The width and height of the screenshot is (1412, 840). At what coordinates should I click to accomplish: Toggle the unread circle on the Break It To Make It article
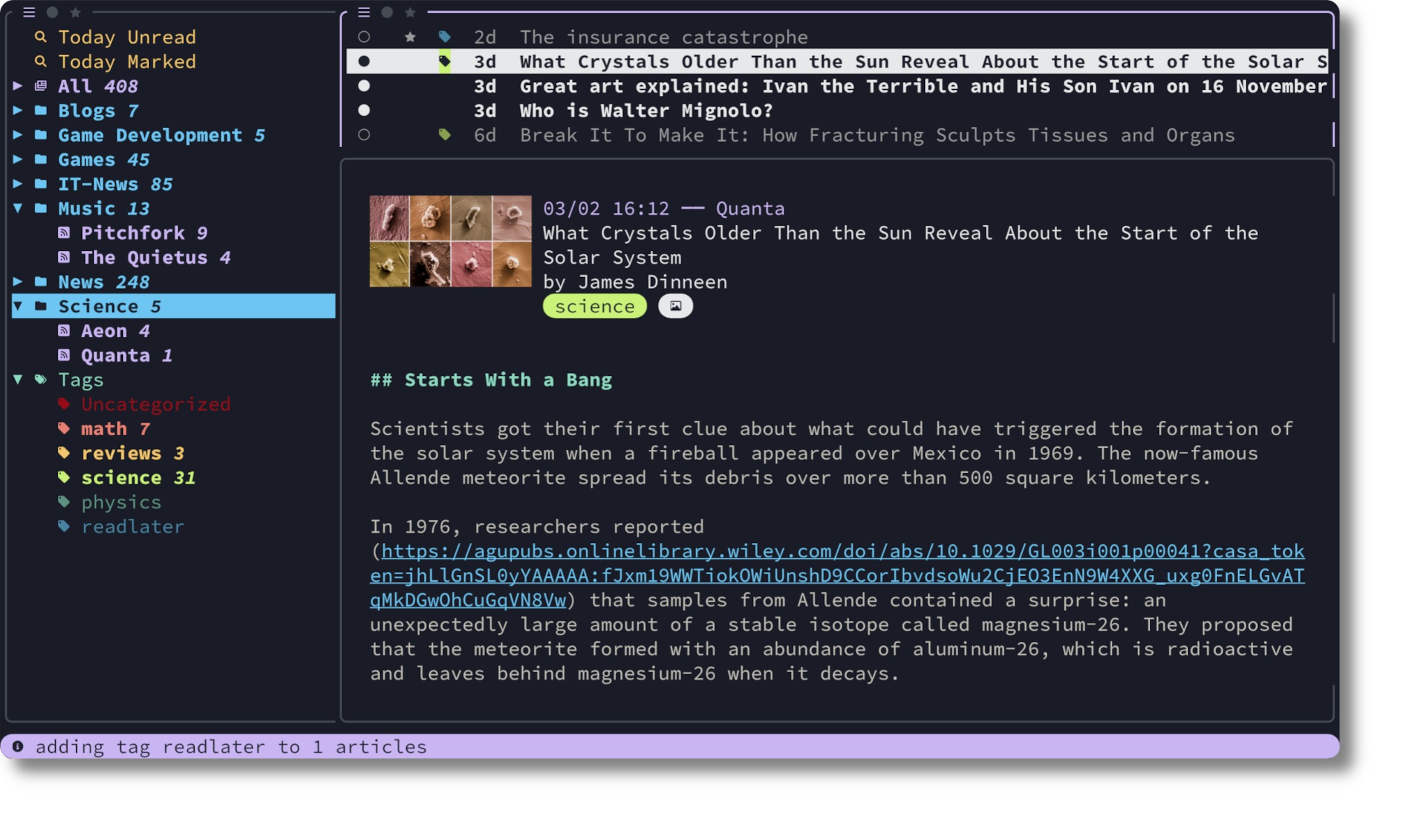pos(364,135)
